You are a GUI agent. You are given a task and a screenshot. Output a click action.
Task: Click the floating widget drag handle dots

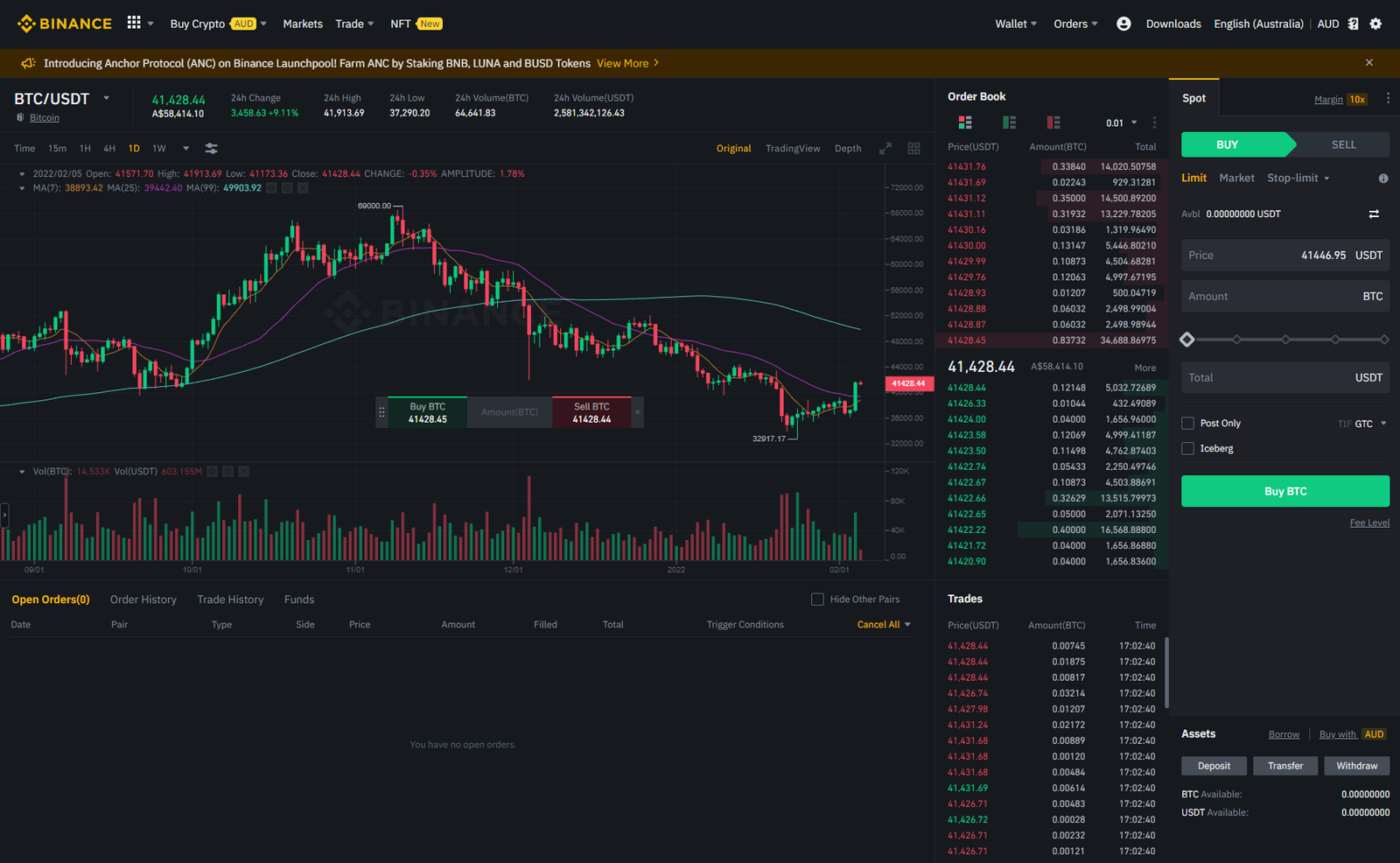coord(381,412)
